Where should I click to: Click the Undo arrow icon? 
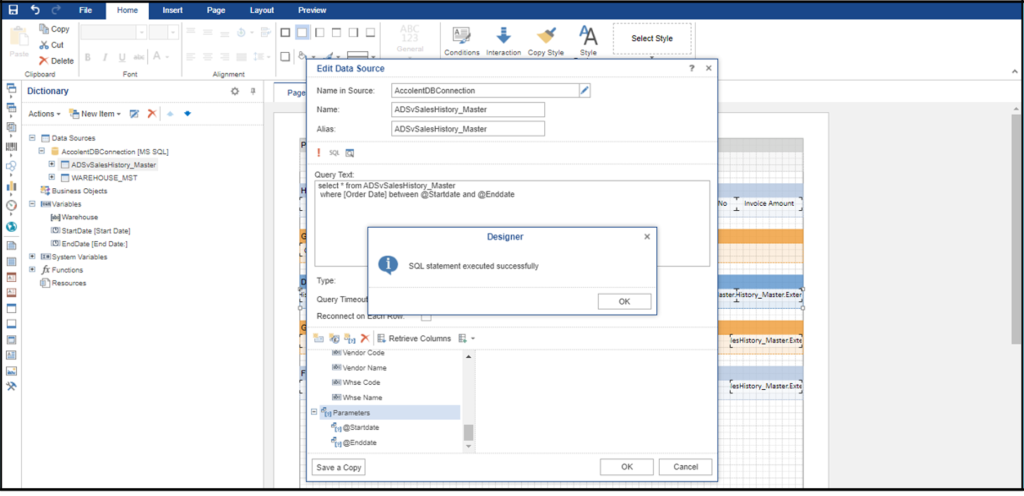(x=35, y=10)
